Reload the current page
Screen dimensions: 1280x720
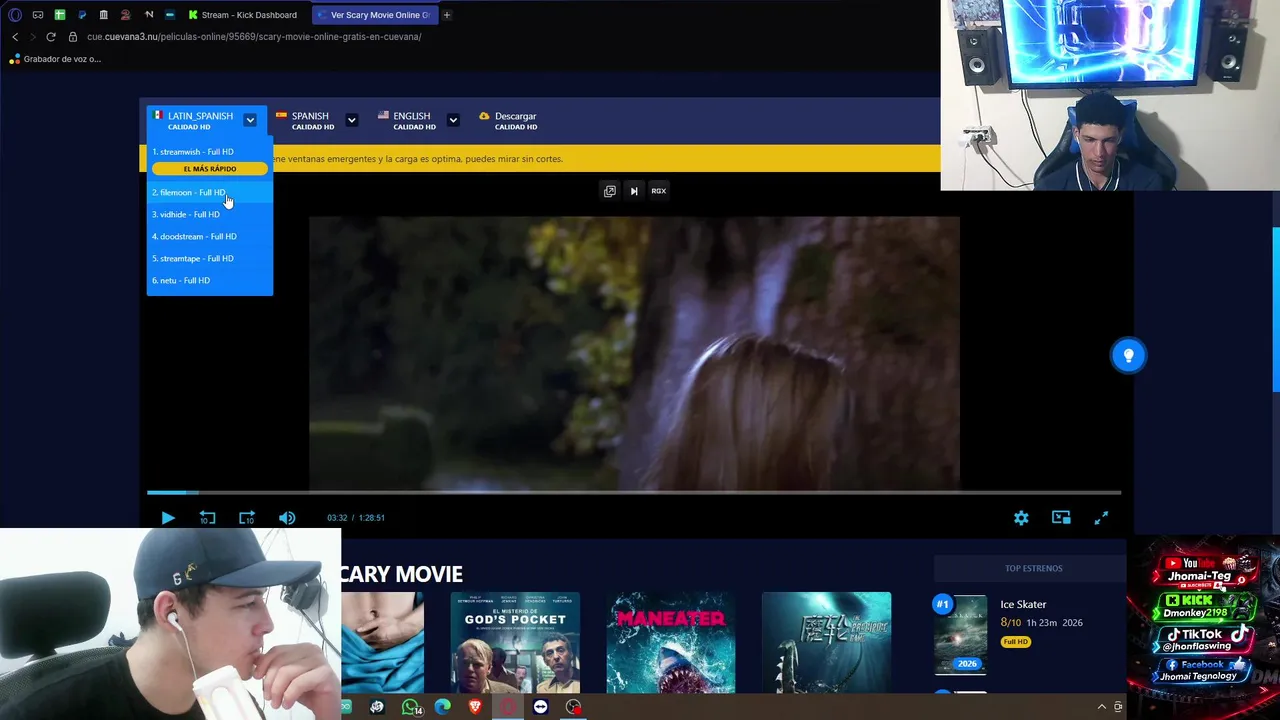51,37
